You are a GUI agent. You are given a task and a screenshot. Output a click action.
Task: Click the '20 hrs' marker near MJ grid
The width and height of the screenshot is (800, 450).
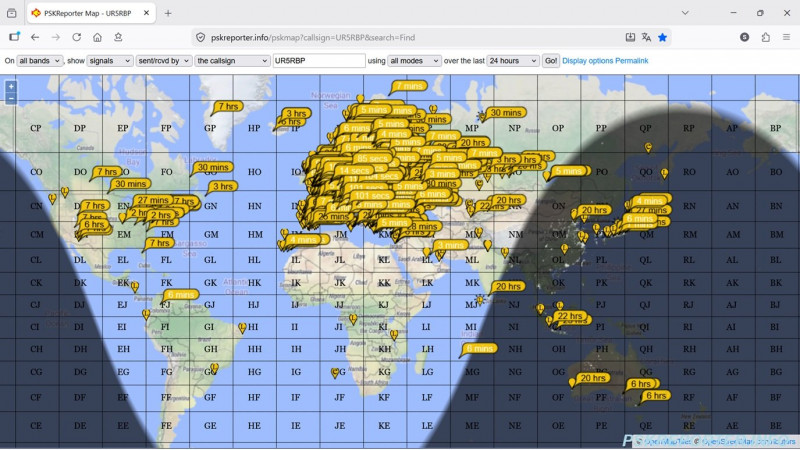(508, 286)
